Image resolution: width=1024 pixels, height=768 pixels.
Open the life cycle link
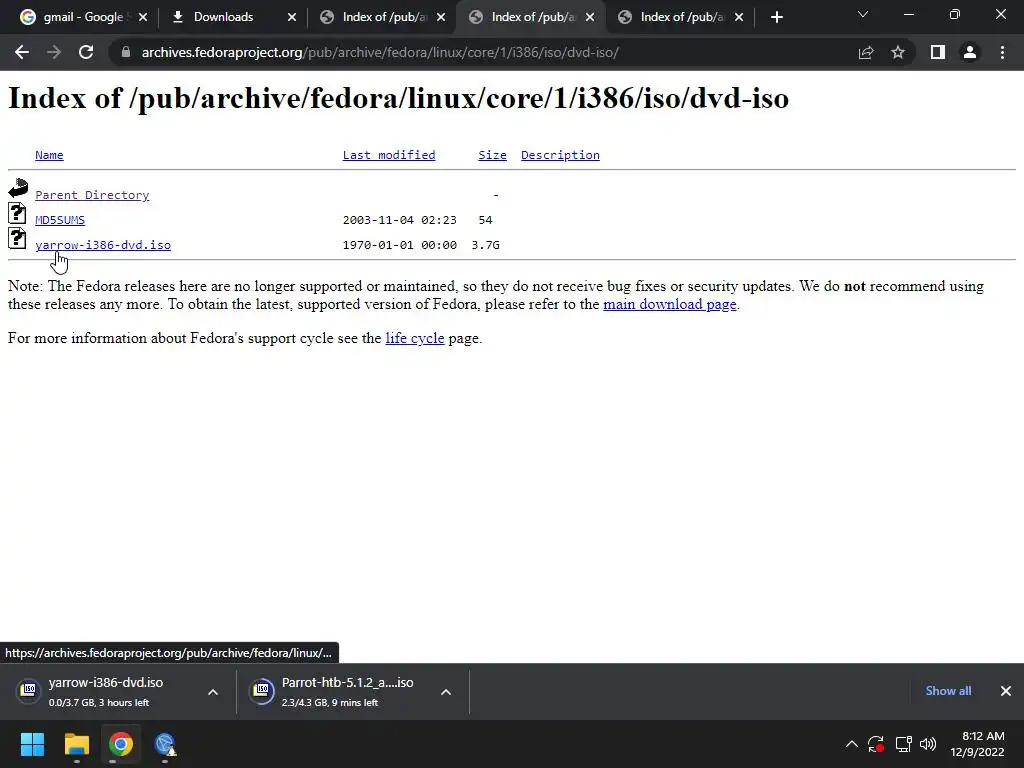pyautogui.click(x=415, y=338)
